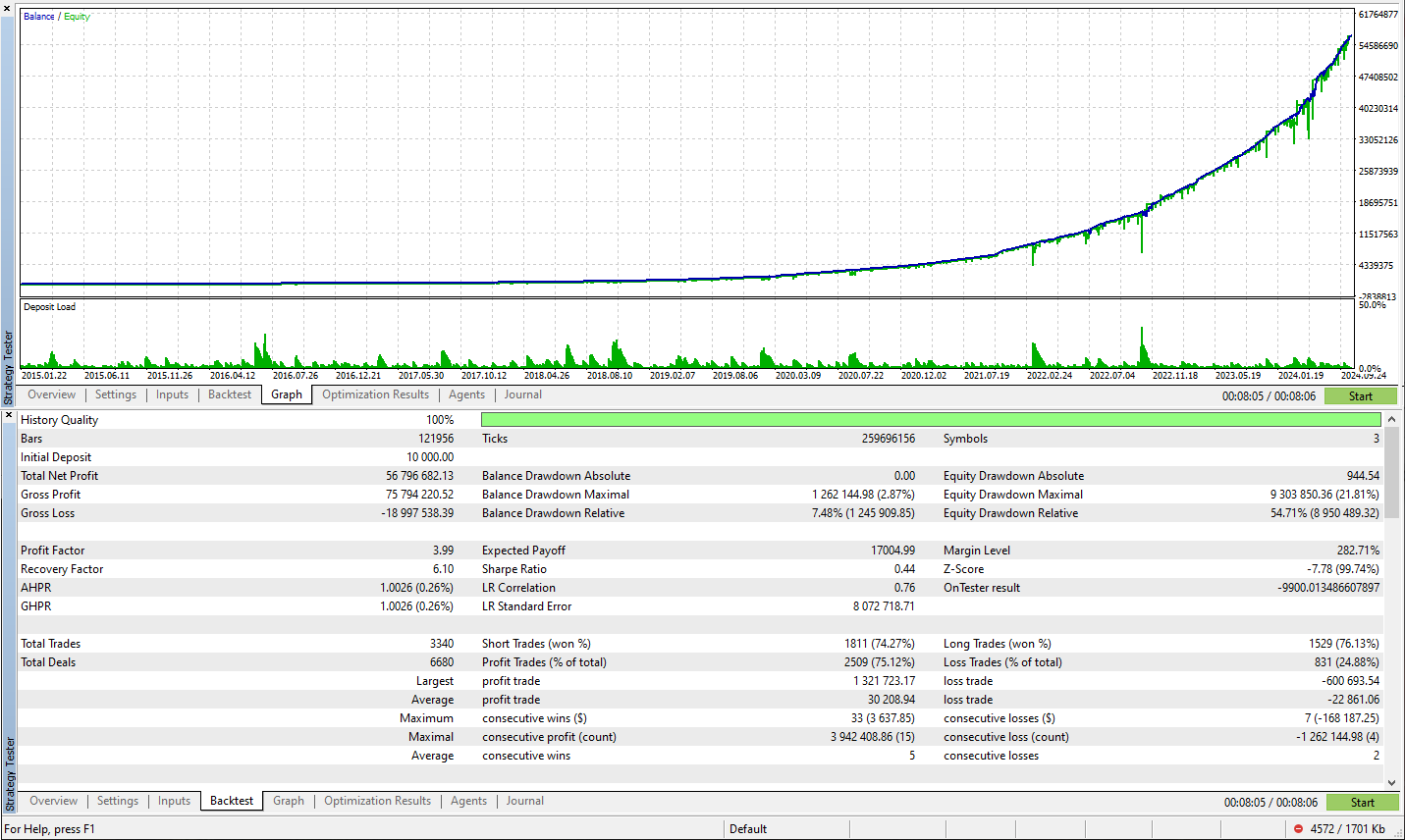Screen dimensions: 1405x840
Task: Close the Strategy Tester backtest statistics panel
Action: coord(8,416)
